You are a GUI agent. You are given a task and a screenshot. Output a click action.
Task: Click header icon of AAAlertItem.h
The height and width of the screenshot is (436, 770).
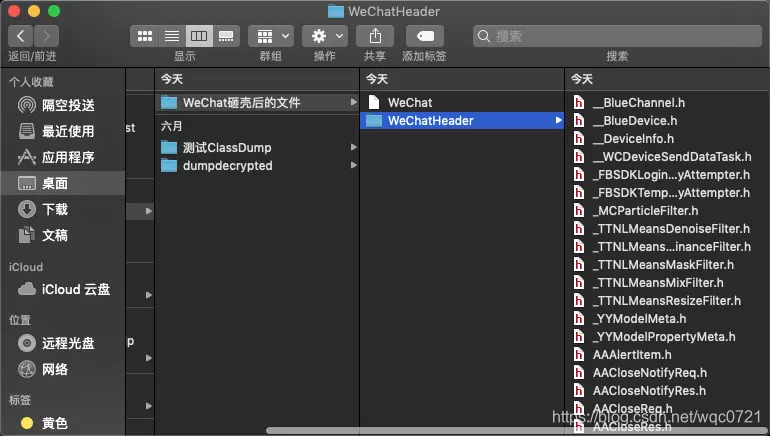[x=579, y=354]
